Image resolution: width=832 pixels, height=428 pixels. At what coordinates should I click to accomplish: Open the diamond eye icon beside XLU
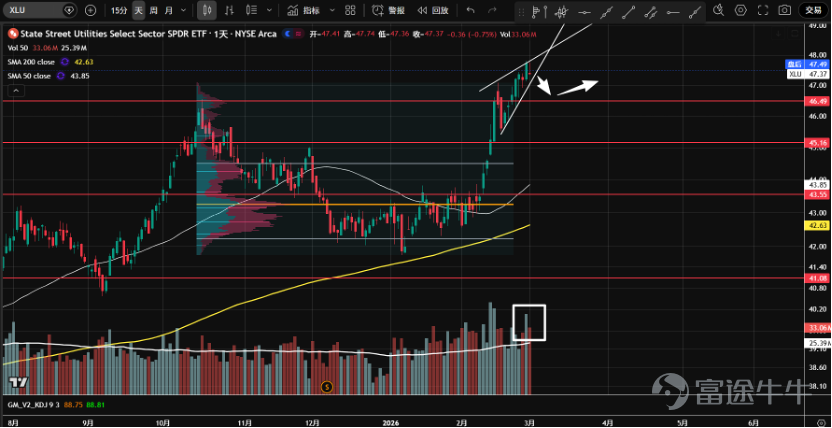68,10
